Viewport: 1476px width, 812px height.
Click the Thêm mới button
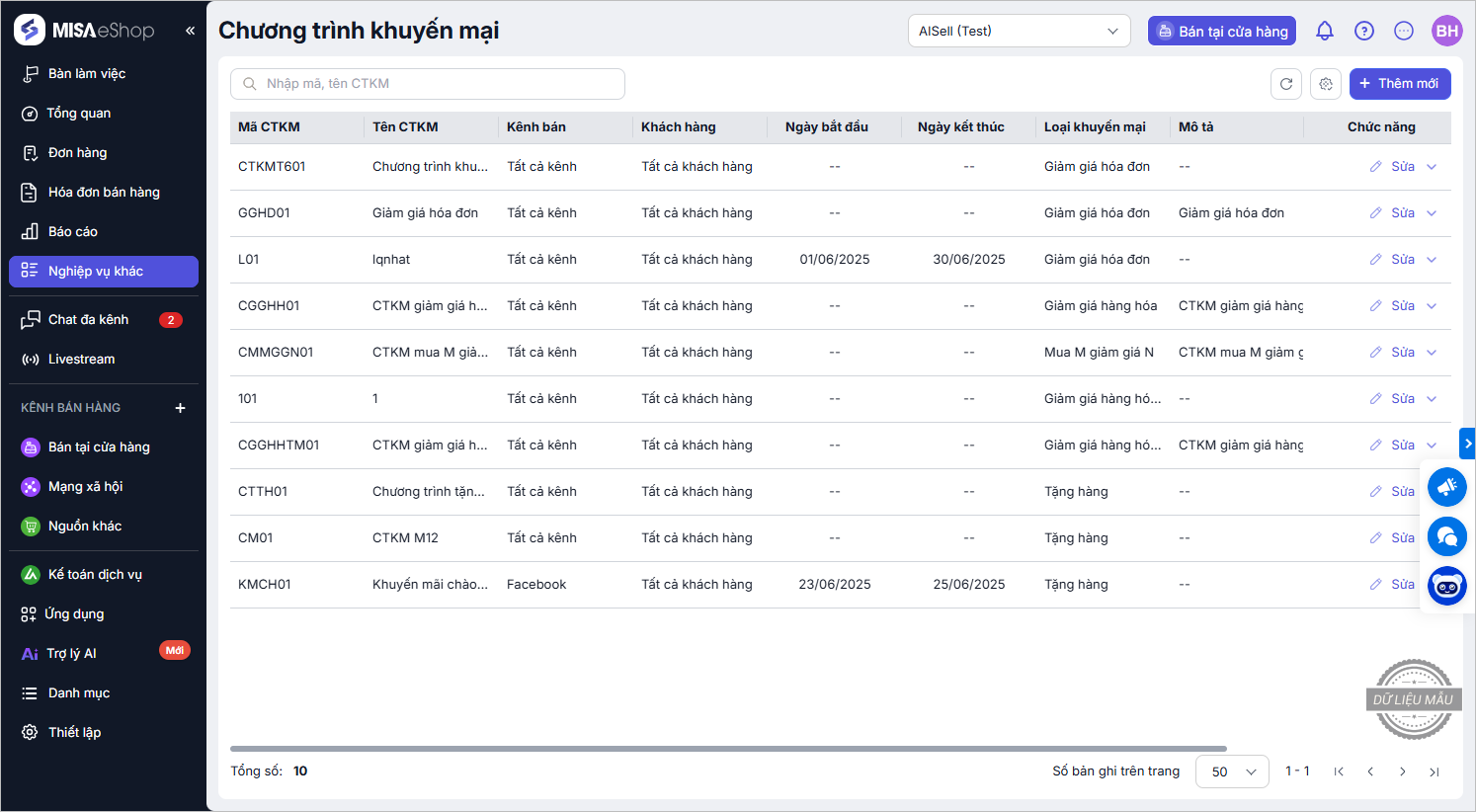[x=1399, y=84]
